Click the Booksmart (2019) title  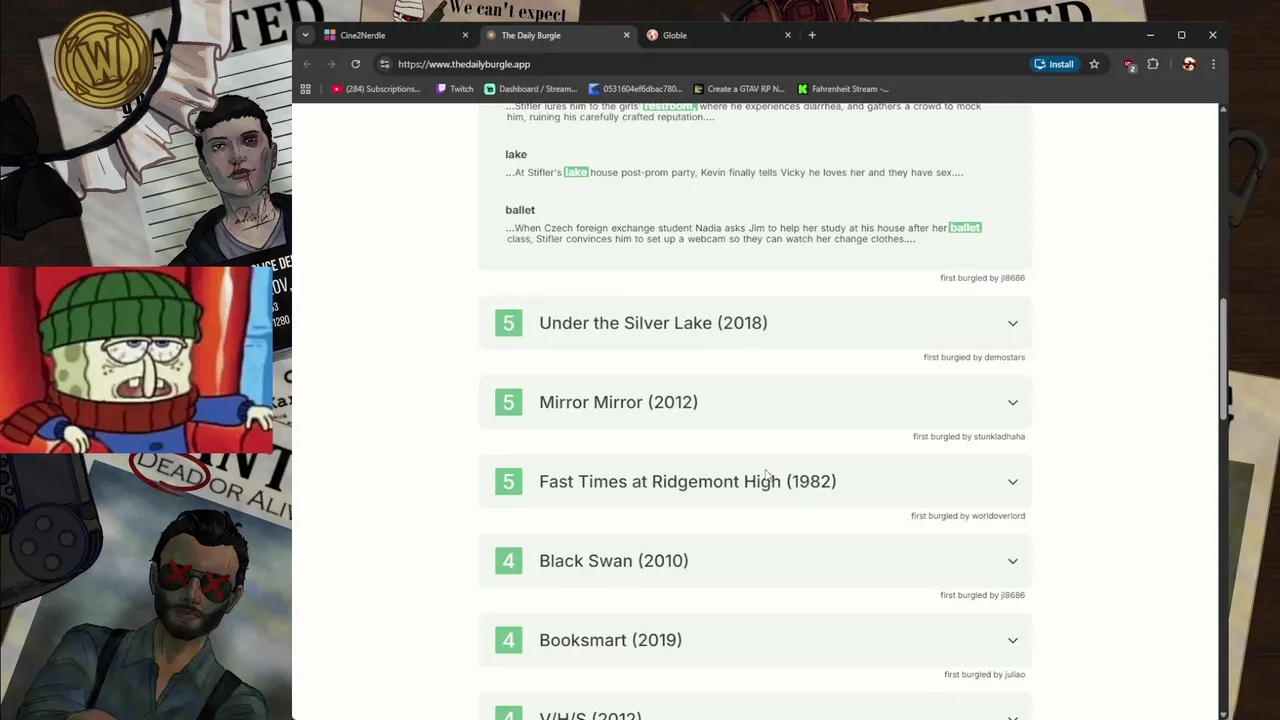click(610, 640)
